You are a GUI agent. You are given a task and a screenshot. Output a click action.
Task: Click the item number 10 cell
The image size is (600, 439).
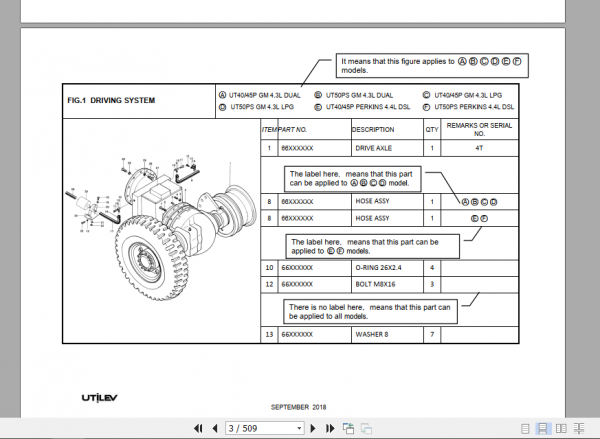click(x=269, y=268)
